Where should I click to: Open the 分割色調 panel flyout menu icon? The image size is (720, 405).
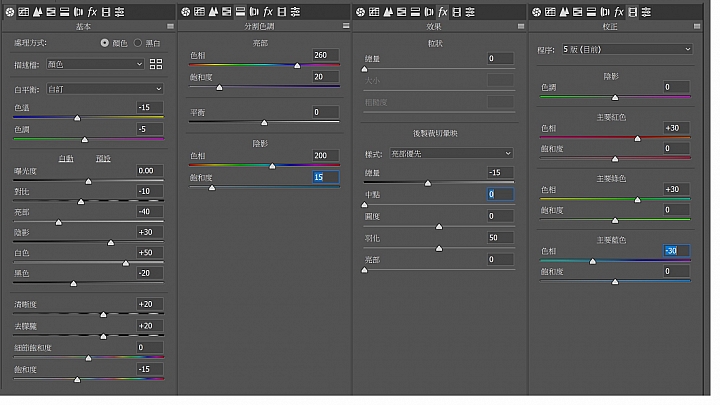pyautogui.click(x=346, y=26)
